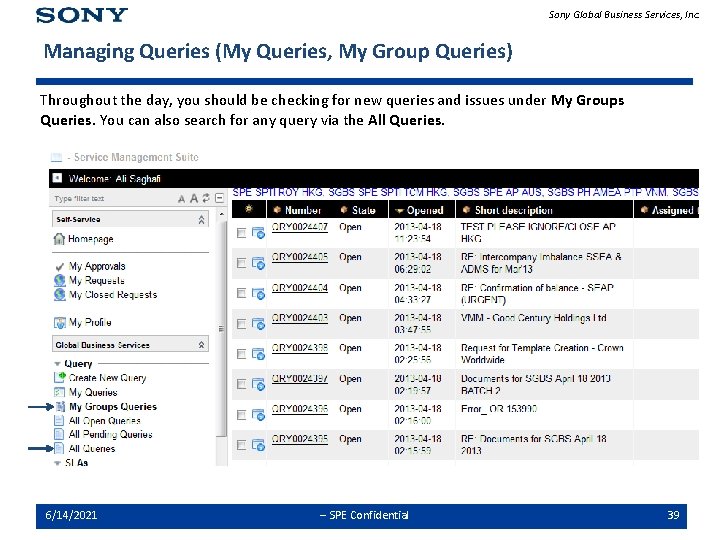
Task: Decrease navigator text size with small A
Action: [x=181, y=199]
